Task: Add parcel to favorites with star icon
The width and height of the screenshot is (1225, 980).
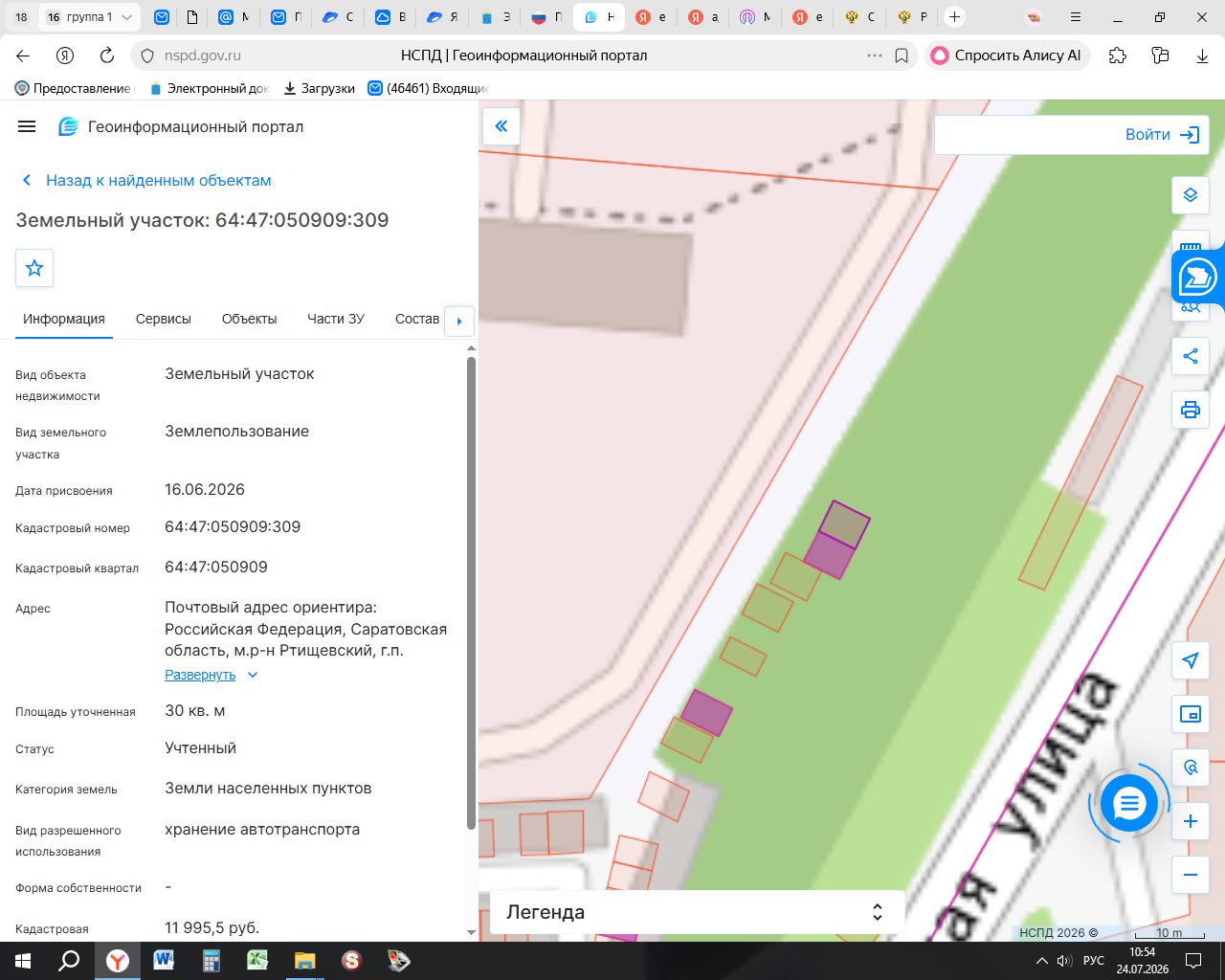Action: point(34,268)
